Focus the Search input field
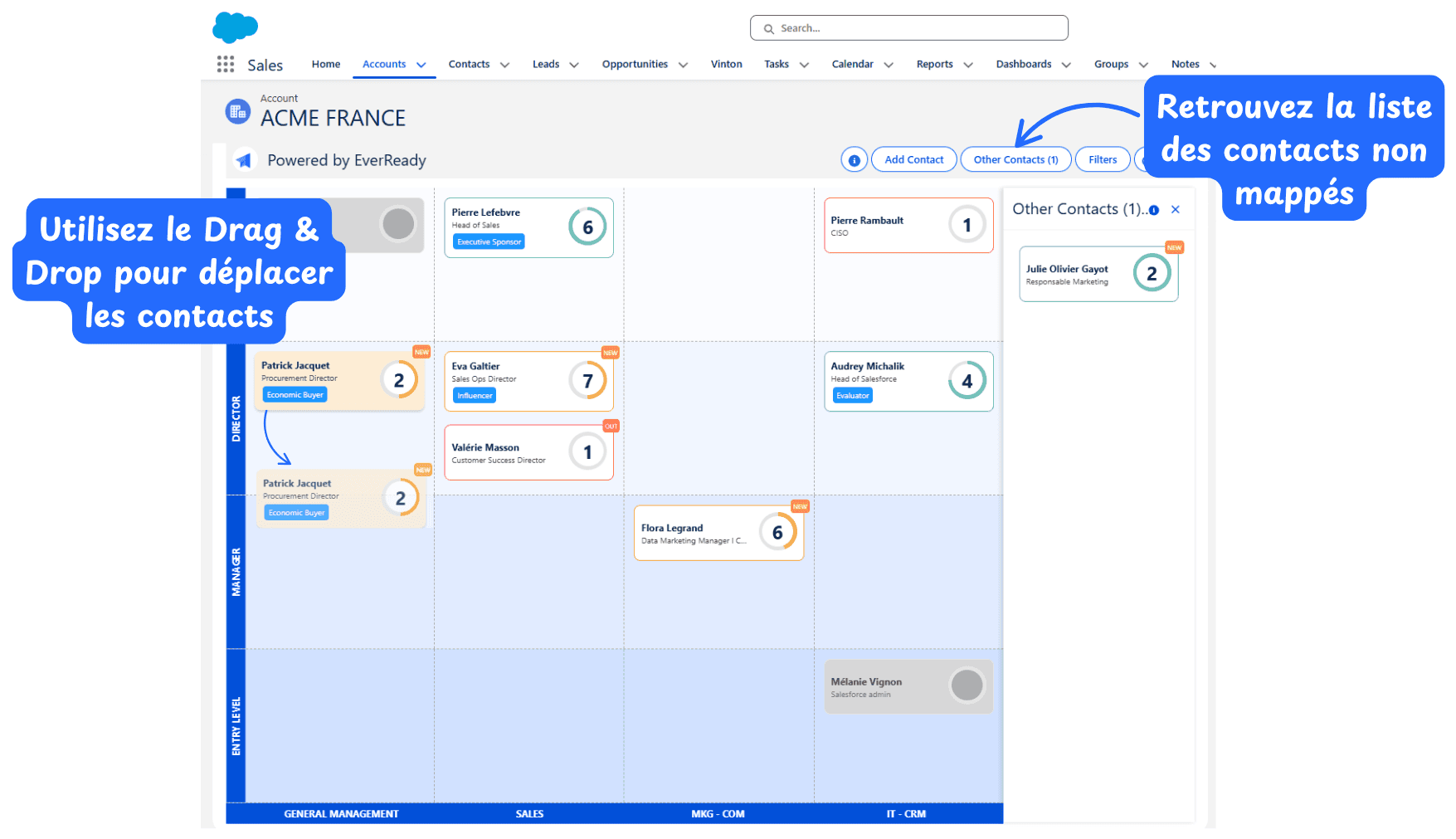This screenshot has height=839, width=1456. pos(909,28)
